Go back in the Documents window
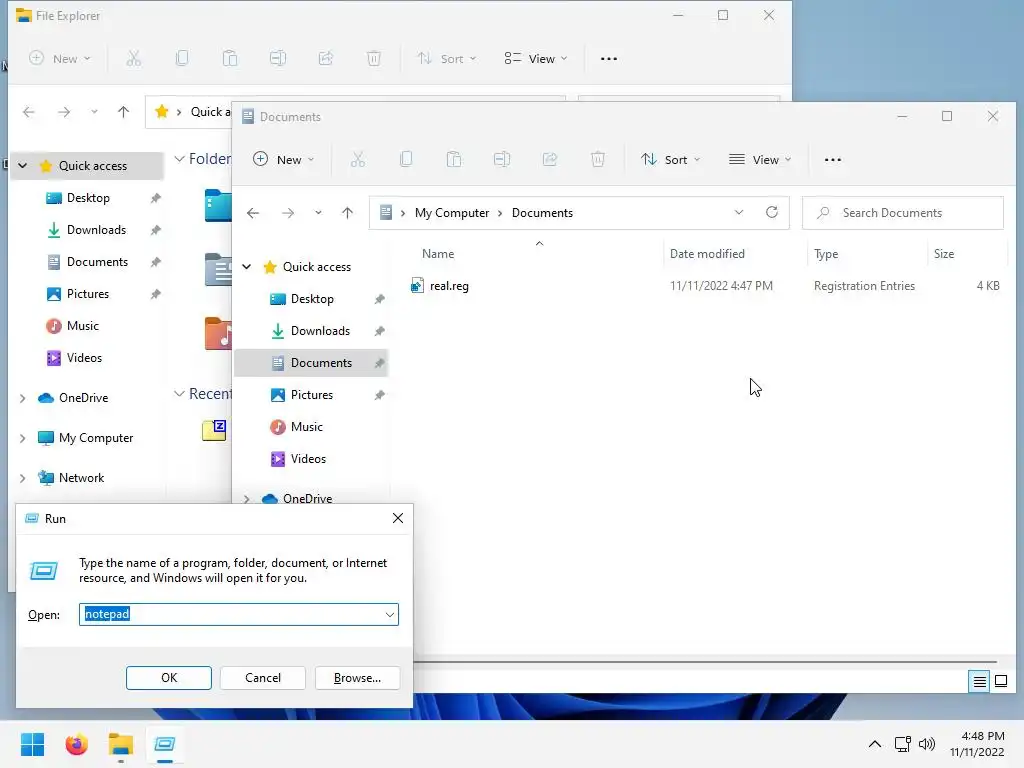This screenshot has width=1024, height=768. pyautogui.click(x=253, y=213)
